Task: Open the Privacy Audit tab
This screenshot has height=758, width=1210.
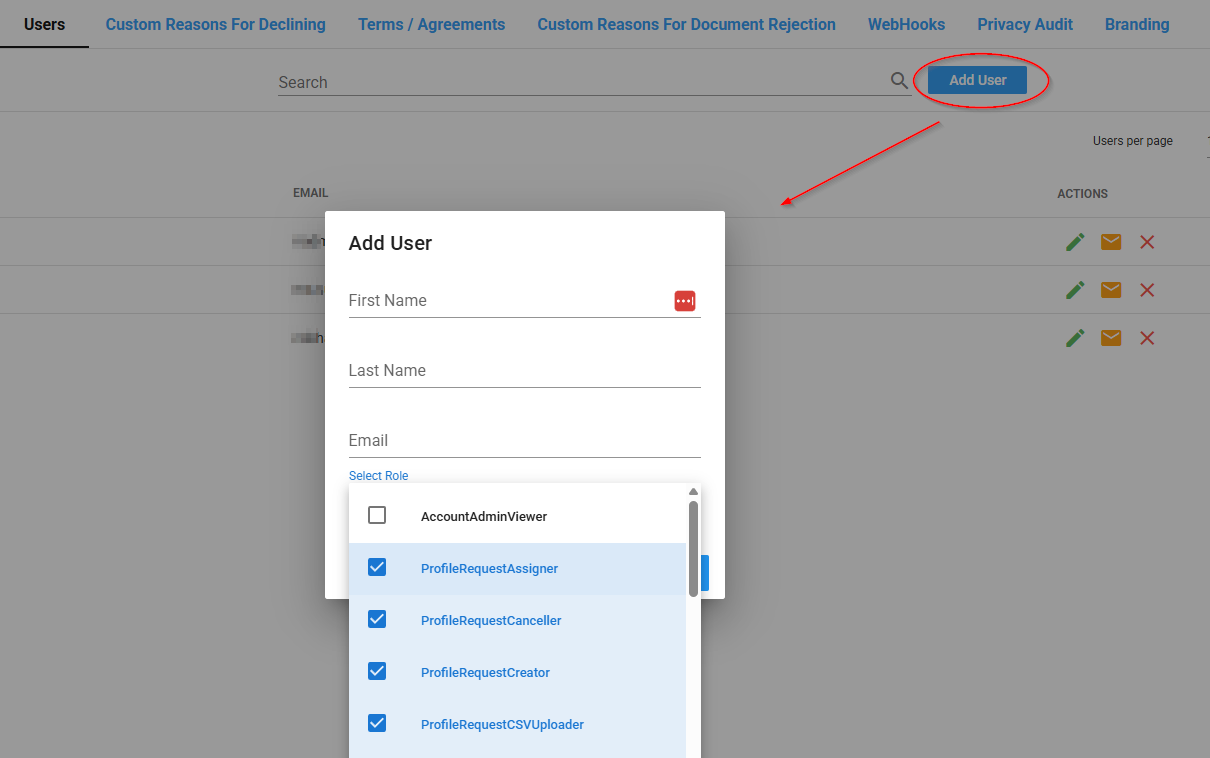Action: 1025,24
